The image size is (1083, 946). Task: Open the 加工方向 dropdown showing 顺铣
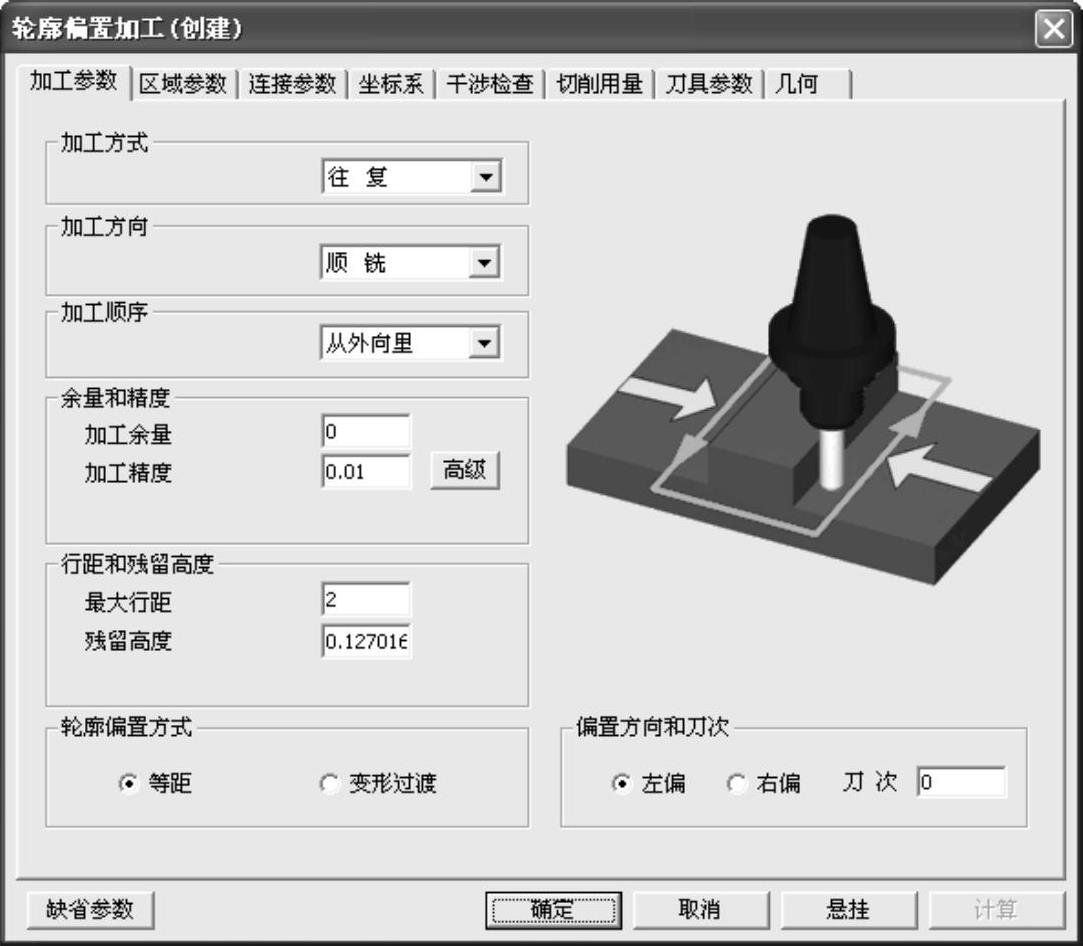485,263
